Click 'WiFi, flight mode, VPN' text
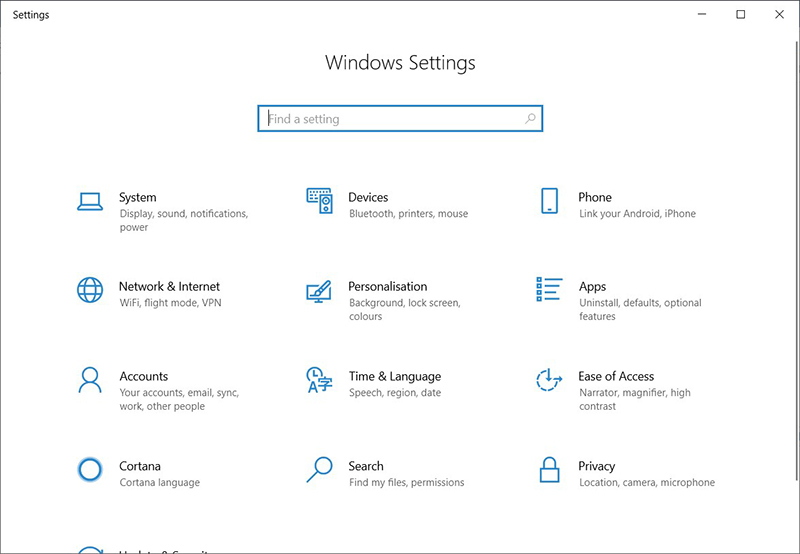Image resolution: width=800 pixels, height=554 pixels. pos(170,303)
